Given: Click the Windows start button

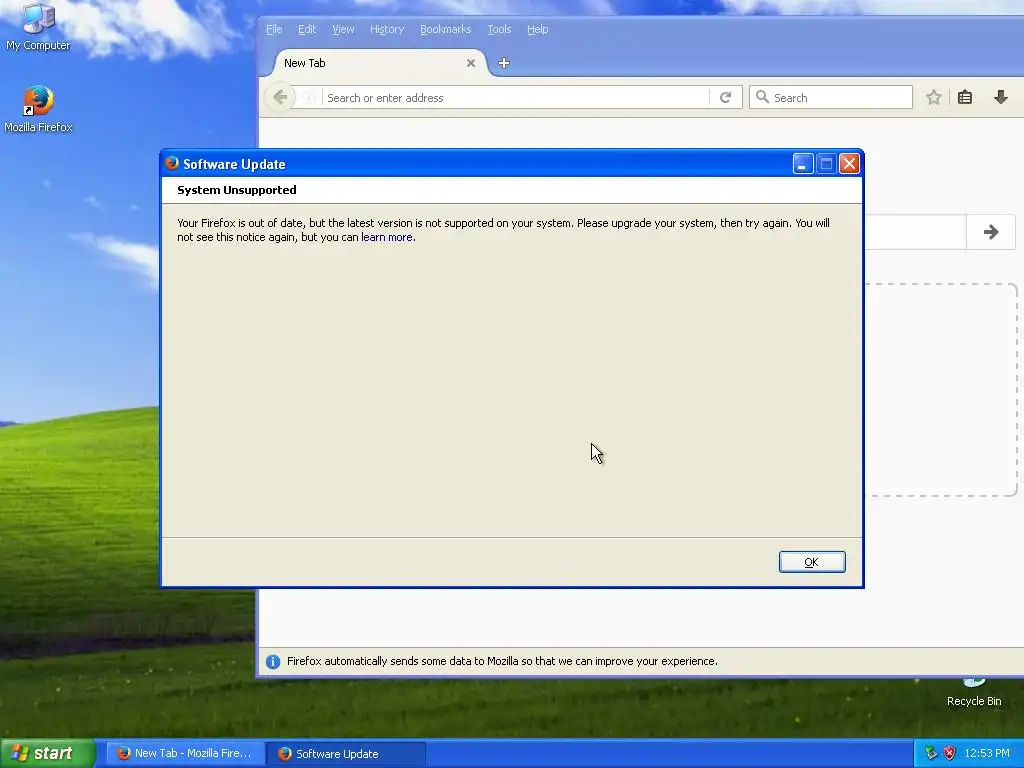Looking at the screenshot, I should (48, 753).
